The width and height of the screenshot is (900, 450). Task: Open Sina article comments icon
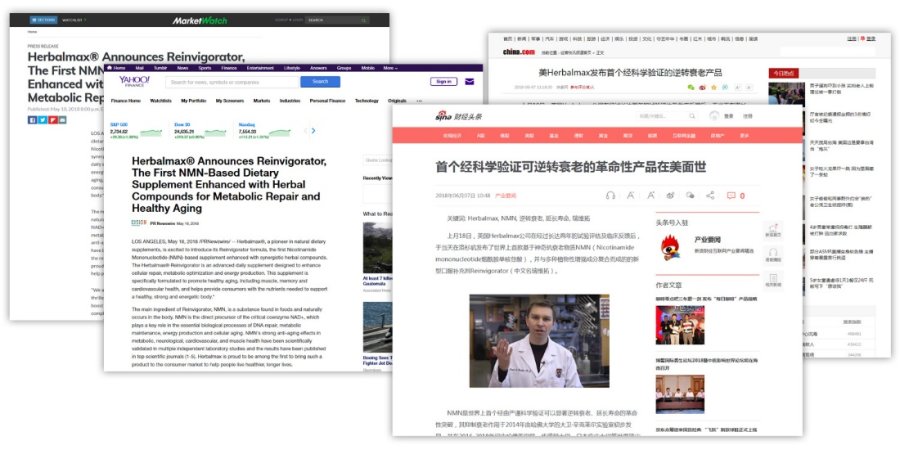(731, 195)
